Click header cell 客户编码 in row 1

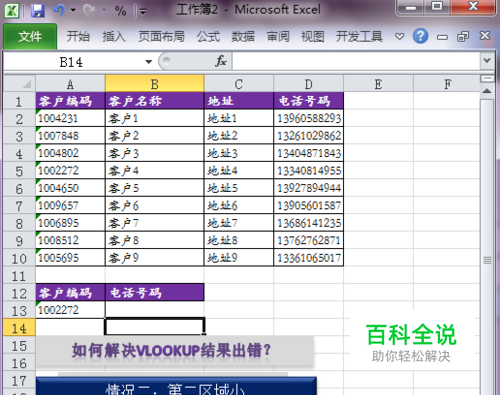tap(70, 101)
